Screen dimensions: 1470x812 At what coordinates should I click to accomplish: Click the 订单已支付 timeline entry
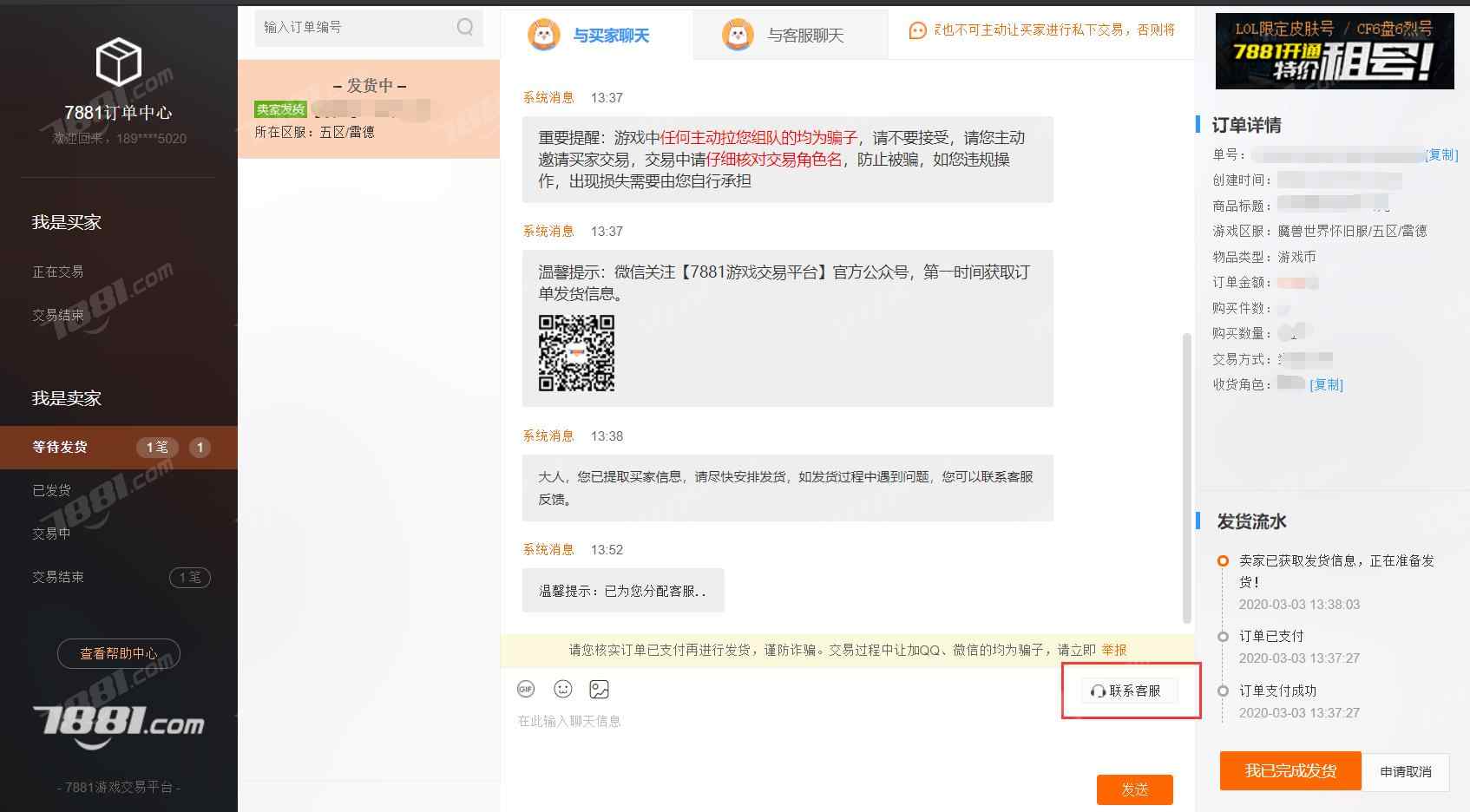click(1271, 636)
